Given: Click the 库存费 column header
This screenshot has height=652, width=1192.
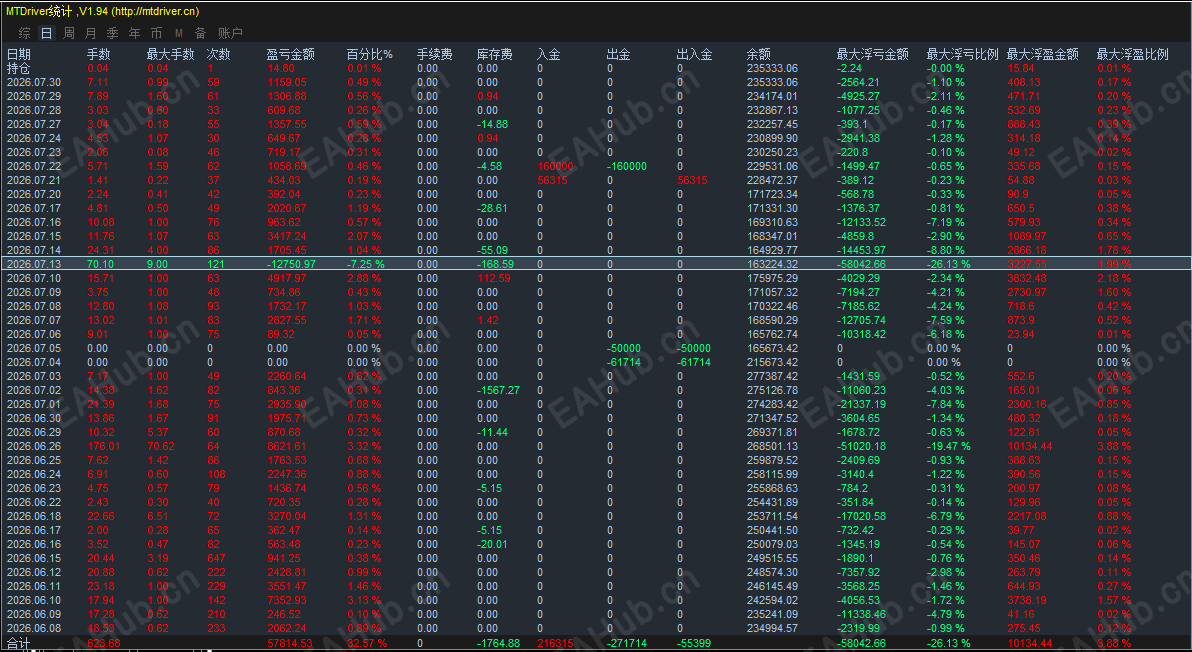Looking at the screenshot, I should click(495, 54).
